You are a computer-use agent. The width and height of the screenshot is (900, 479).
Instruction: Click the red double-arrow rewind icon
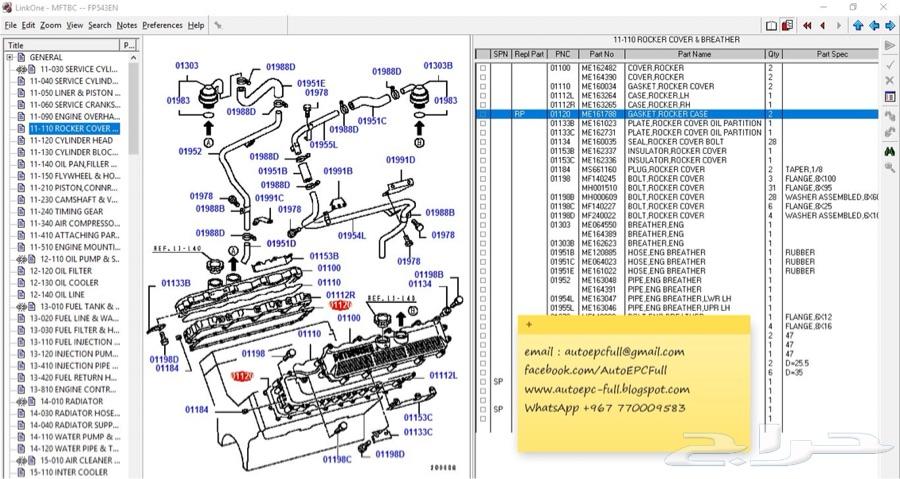click(808, 26)
